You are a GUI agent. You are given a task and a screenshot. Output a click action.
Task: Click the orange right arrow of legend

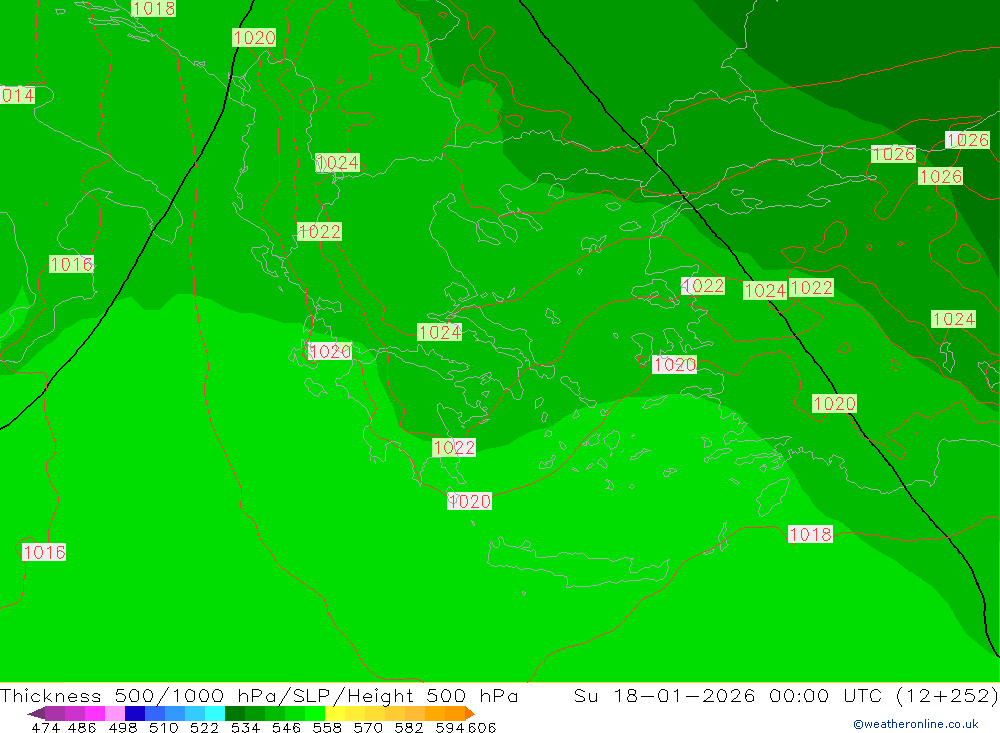point(469,713)
